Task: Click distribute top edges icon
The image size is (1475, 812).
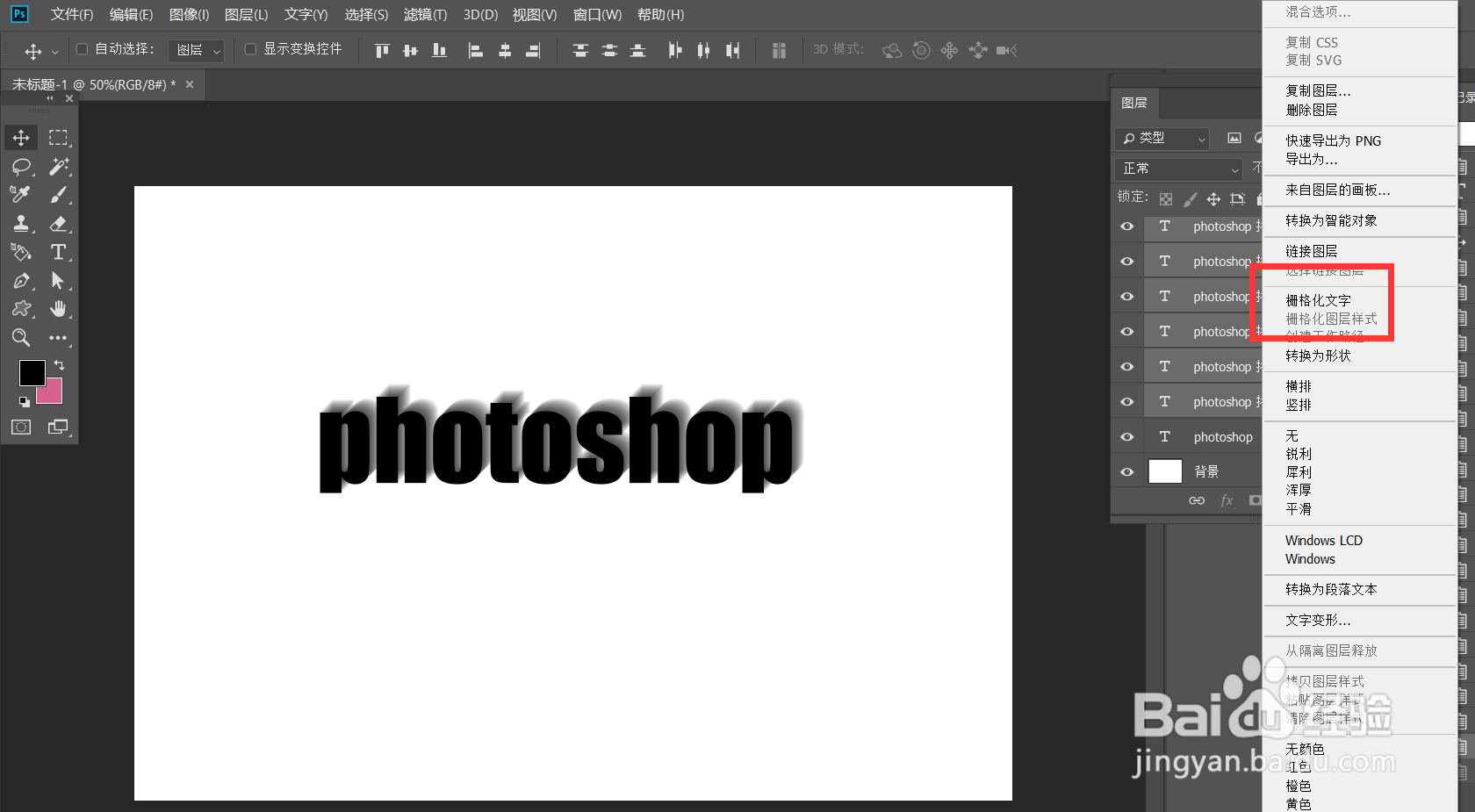Action: [x=580, y=51]
